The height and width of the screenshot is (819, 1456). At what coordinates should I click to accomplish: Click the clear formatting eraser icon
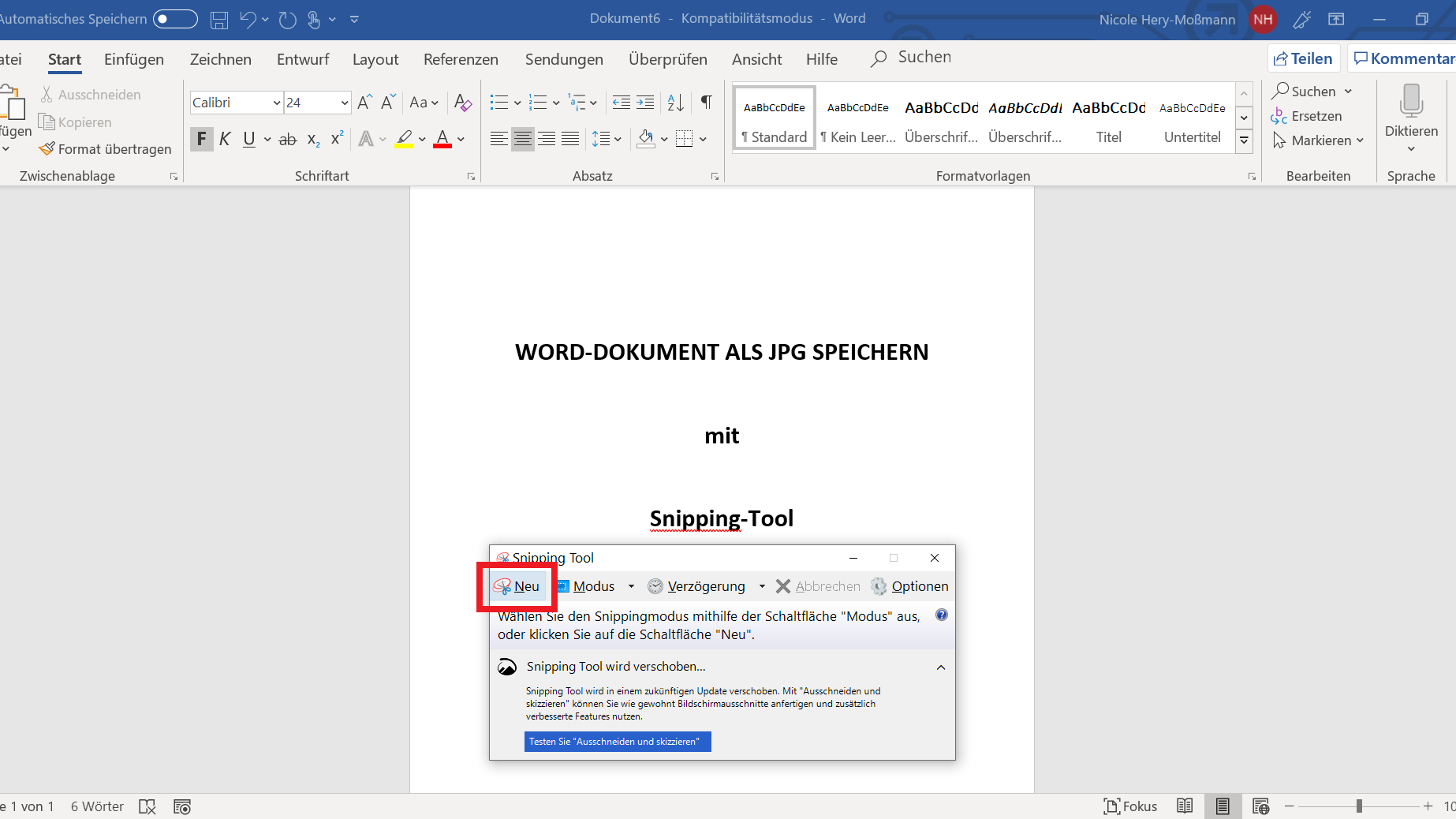pos(463,103)
